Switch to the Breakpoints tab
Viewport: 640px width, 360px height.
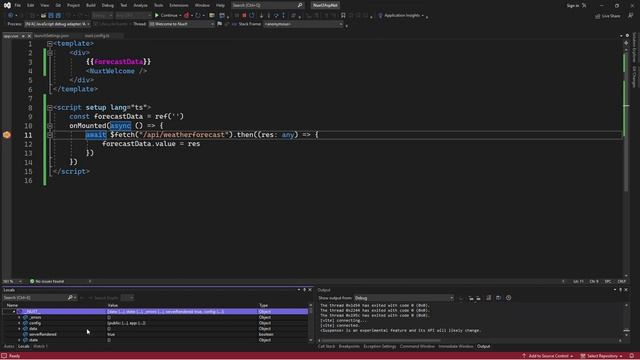[x=349, y=347]
